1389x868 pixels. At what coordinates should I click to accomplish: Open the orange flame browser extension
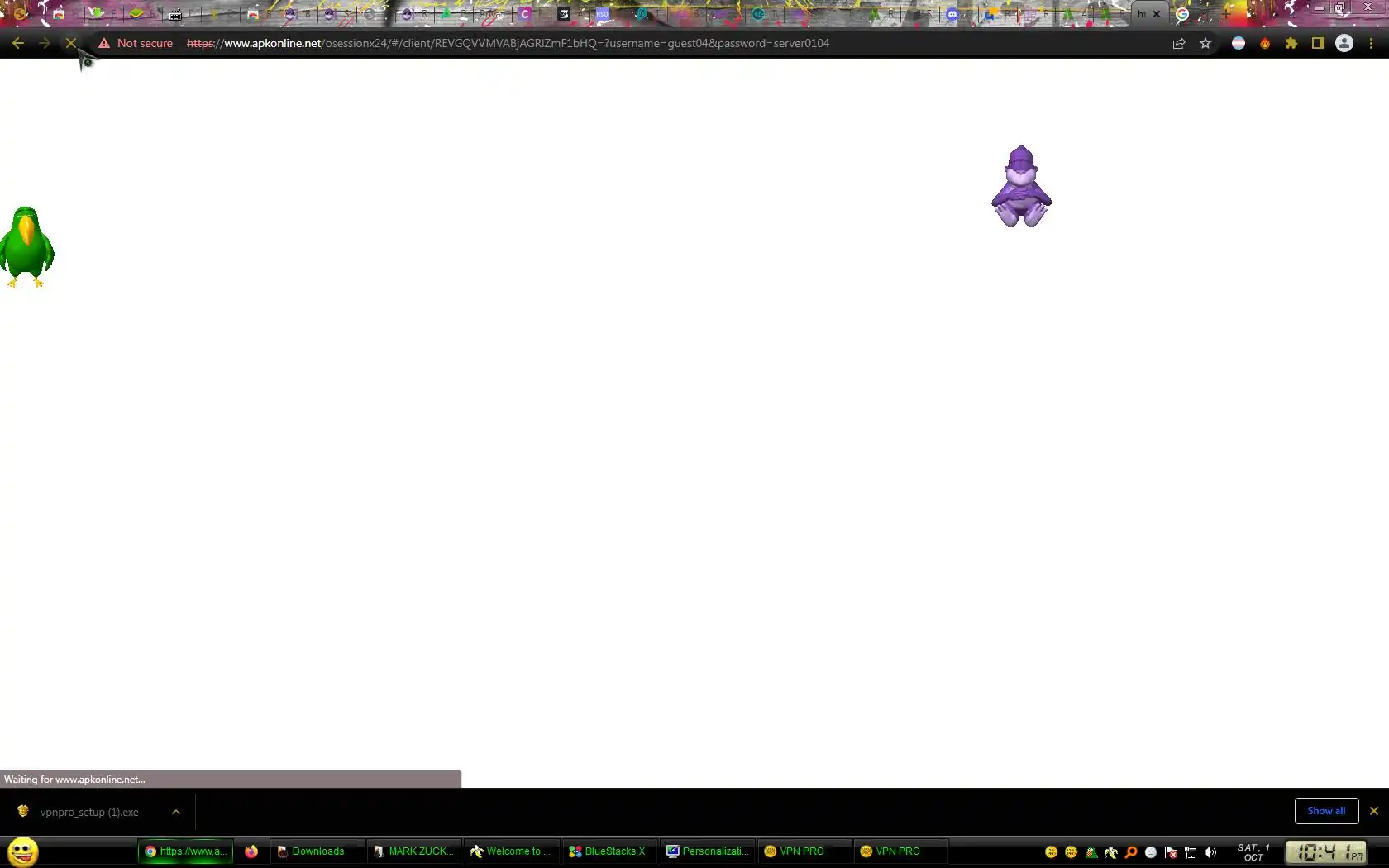(1265, 43)
